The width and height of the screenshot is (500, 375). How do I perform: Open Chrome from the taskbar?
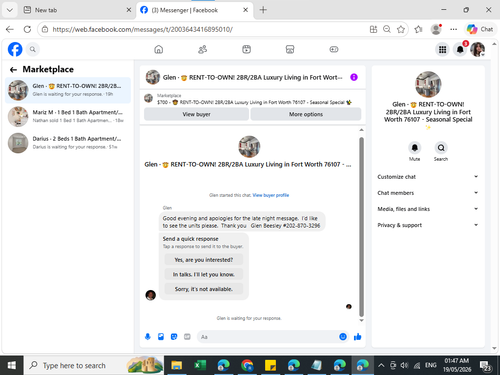247,365
